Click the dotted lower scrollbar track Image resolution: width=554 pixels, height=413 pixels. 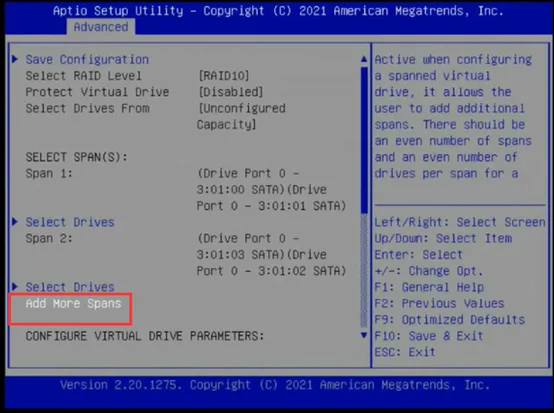click(x=364, y=270)
